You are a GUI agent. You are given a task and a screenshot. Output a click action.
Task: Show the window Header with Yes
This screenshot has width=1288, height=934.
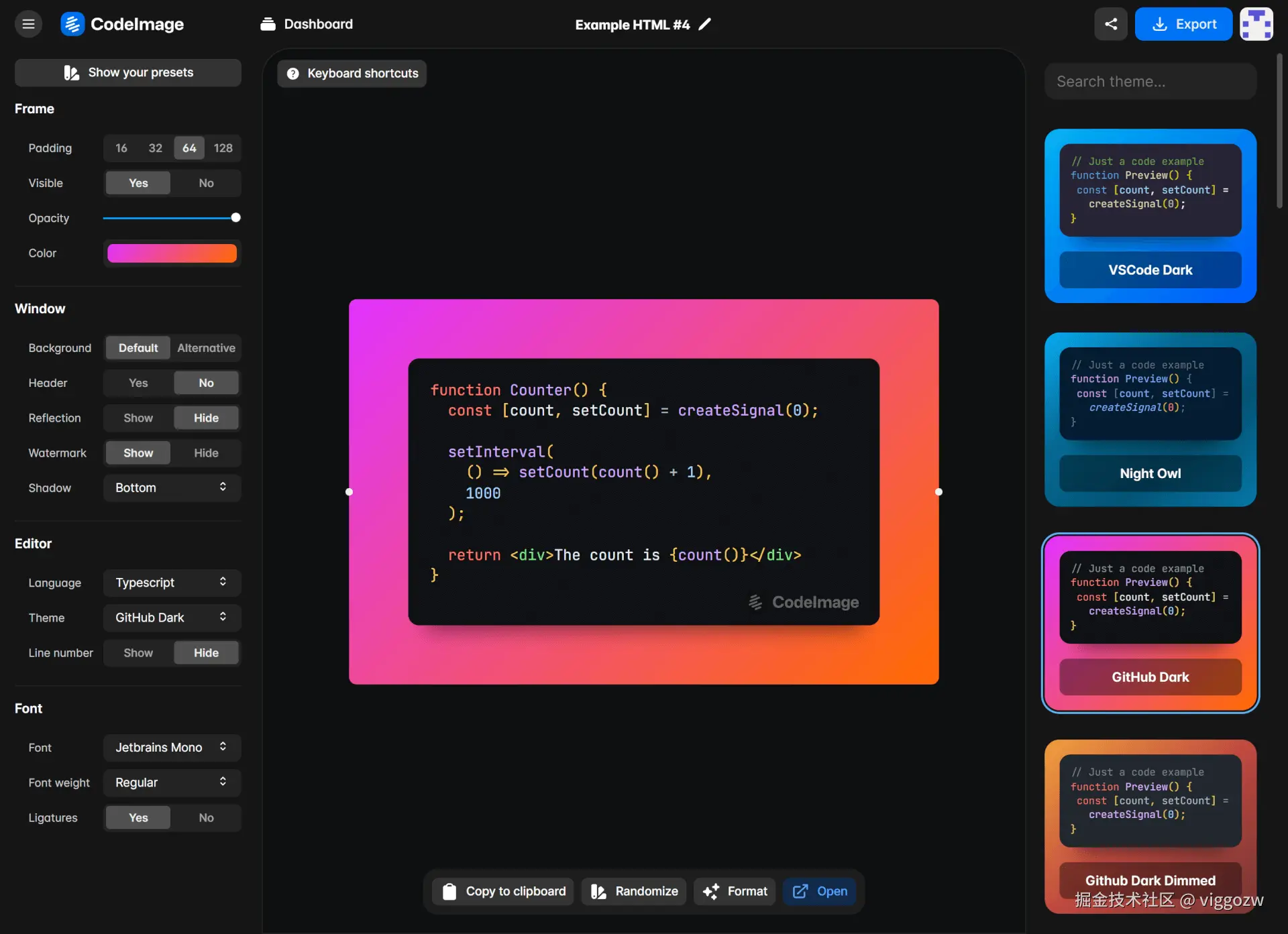tap(138, 383)
